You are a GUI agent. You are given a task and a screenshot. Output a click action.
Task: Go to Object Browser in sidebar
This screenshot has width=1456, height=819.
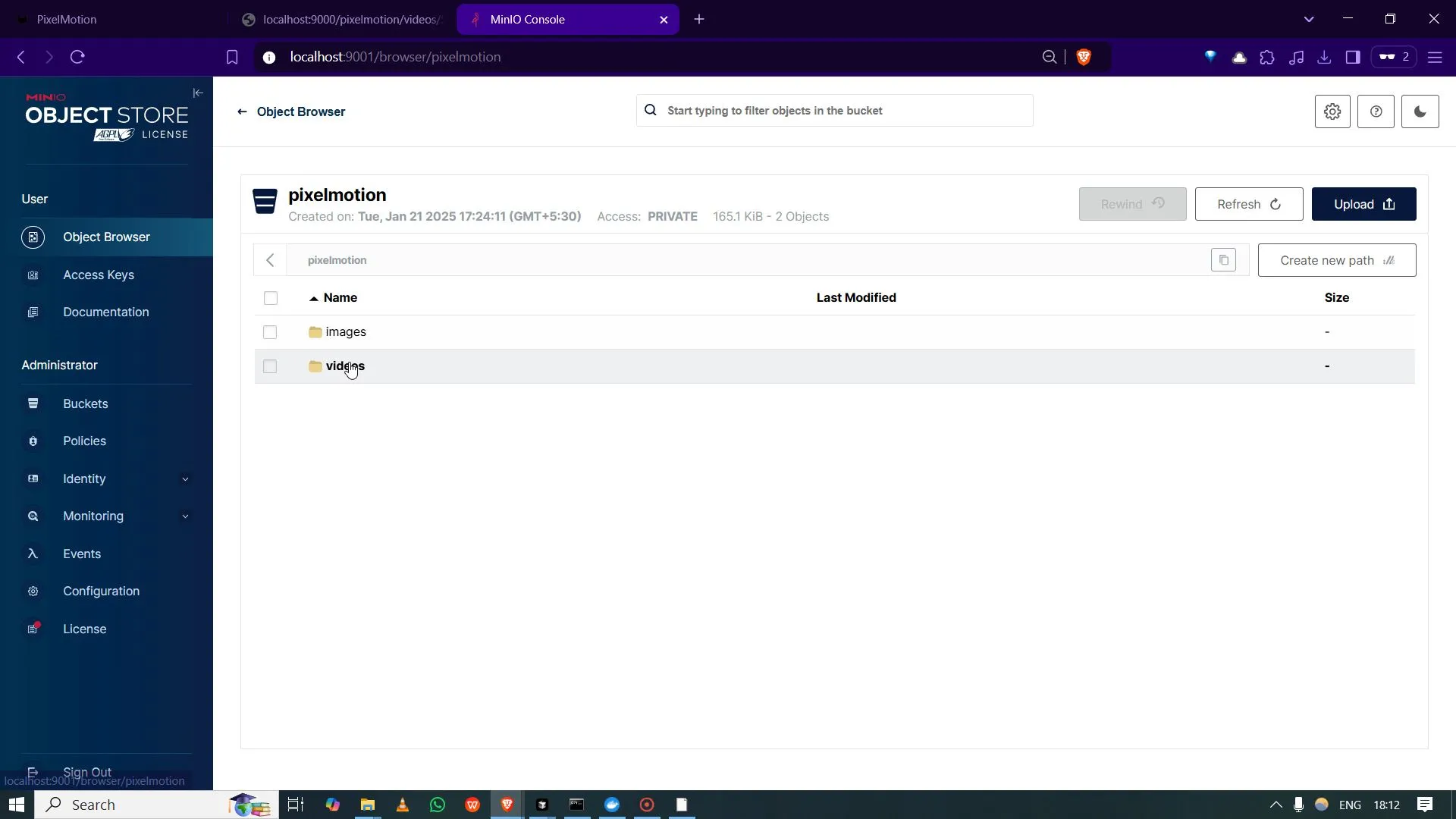point(106,237)
